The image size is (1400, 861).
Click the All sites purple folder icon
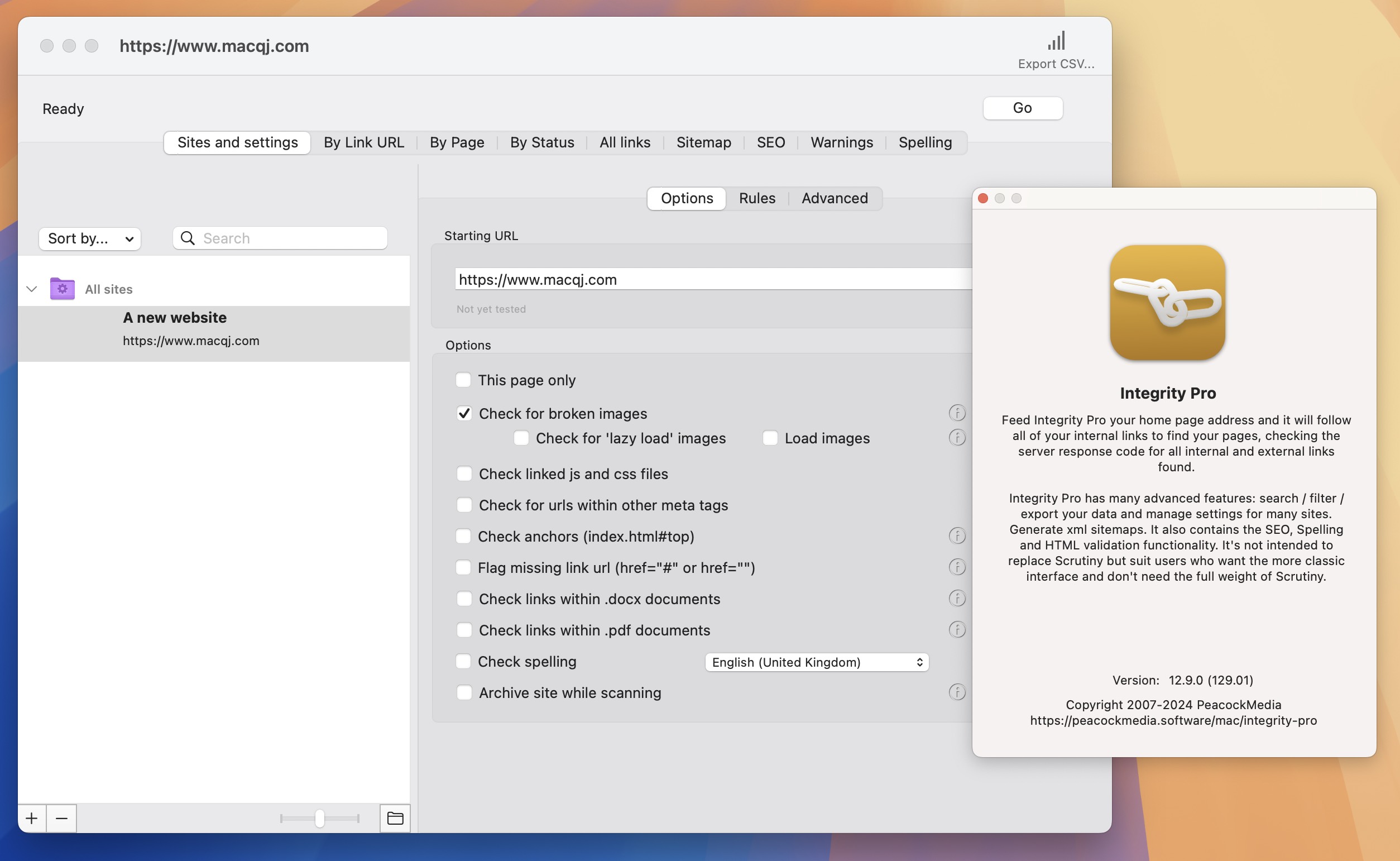(x=63, y=289)
